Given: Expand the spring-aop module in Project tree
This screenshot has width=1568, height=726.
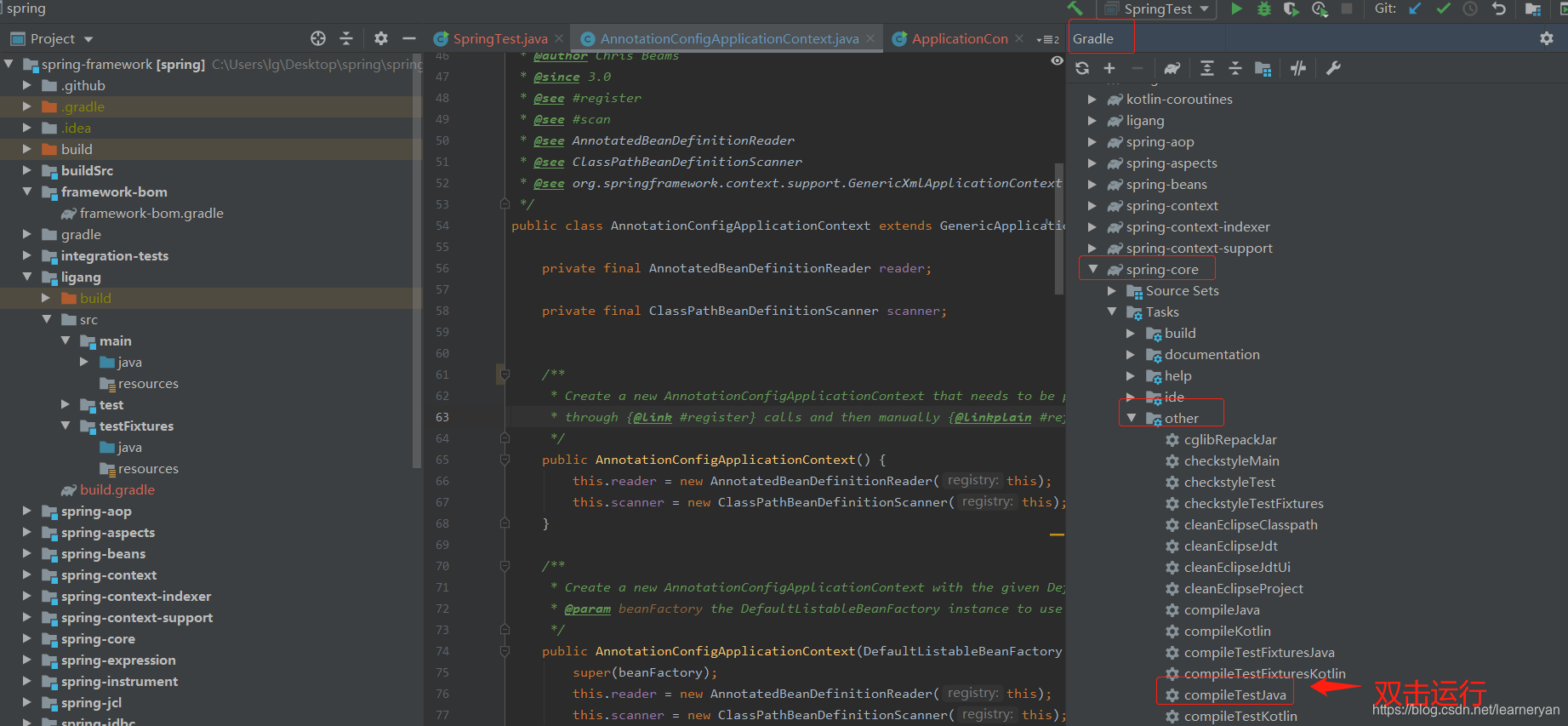Looking at the screenshot, I should pyautogui.click(x=27, y=511).
